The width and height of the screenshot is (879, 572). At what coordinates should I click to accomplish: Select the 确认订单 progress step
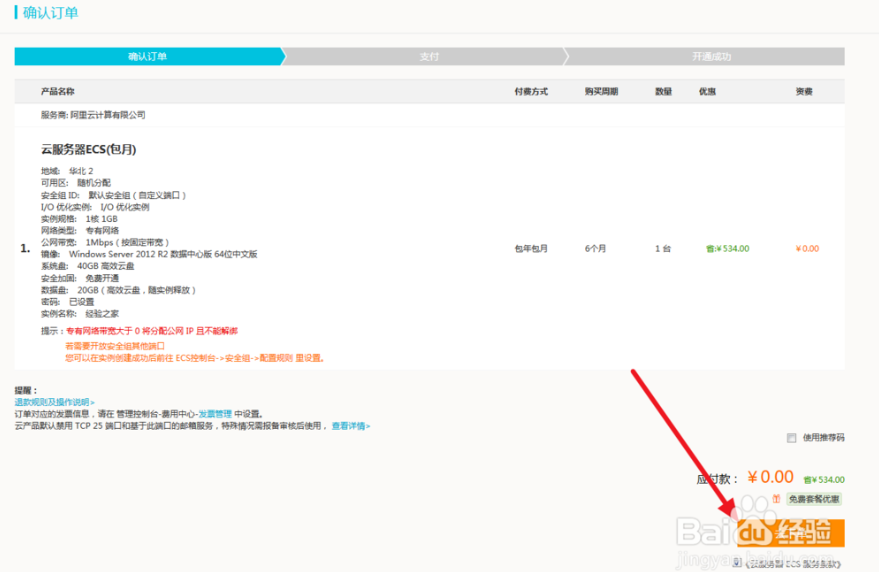tap(148, 57)
